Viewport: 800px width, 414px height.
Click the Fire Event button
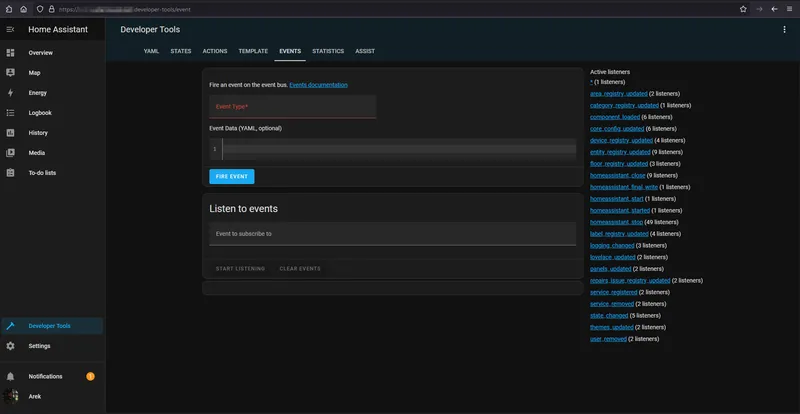pyautogui.click(x=232, y=176)
